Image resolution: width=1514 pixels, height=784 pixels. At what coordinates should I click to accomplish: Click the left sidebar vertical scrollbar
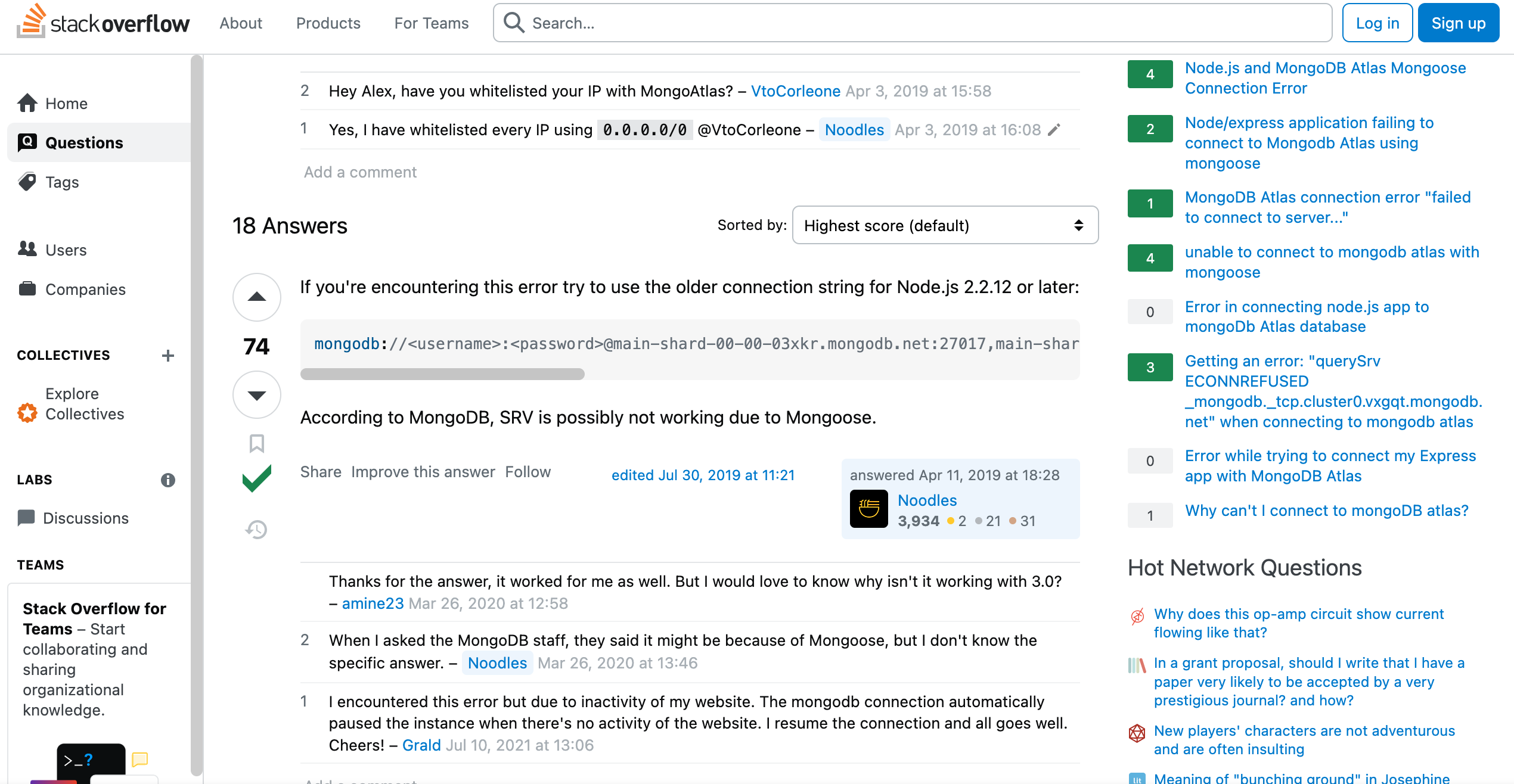[197, 415]
